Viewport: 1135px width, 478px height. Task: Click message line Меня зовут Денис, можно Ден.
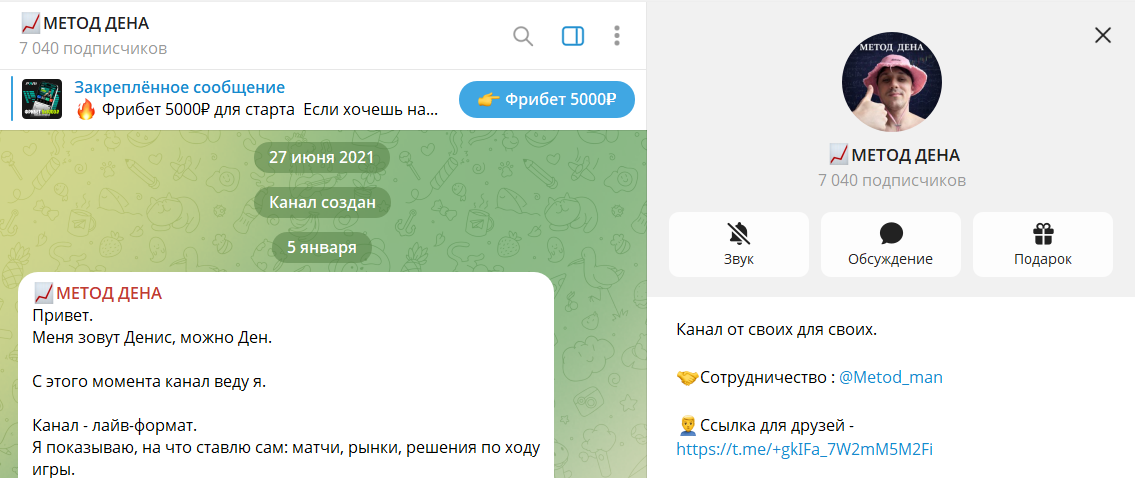pyautogui.click(x=153, y=338)
